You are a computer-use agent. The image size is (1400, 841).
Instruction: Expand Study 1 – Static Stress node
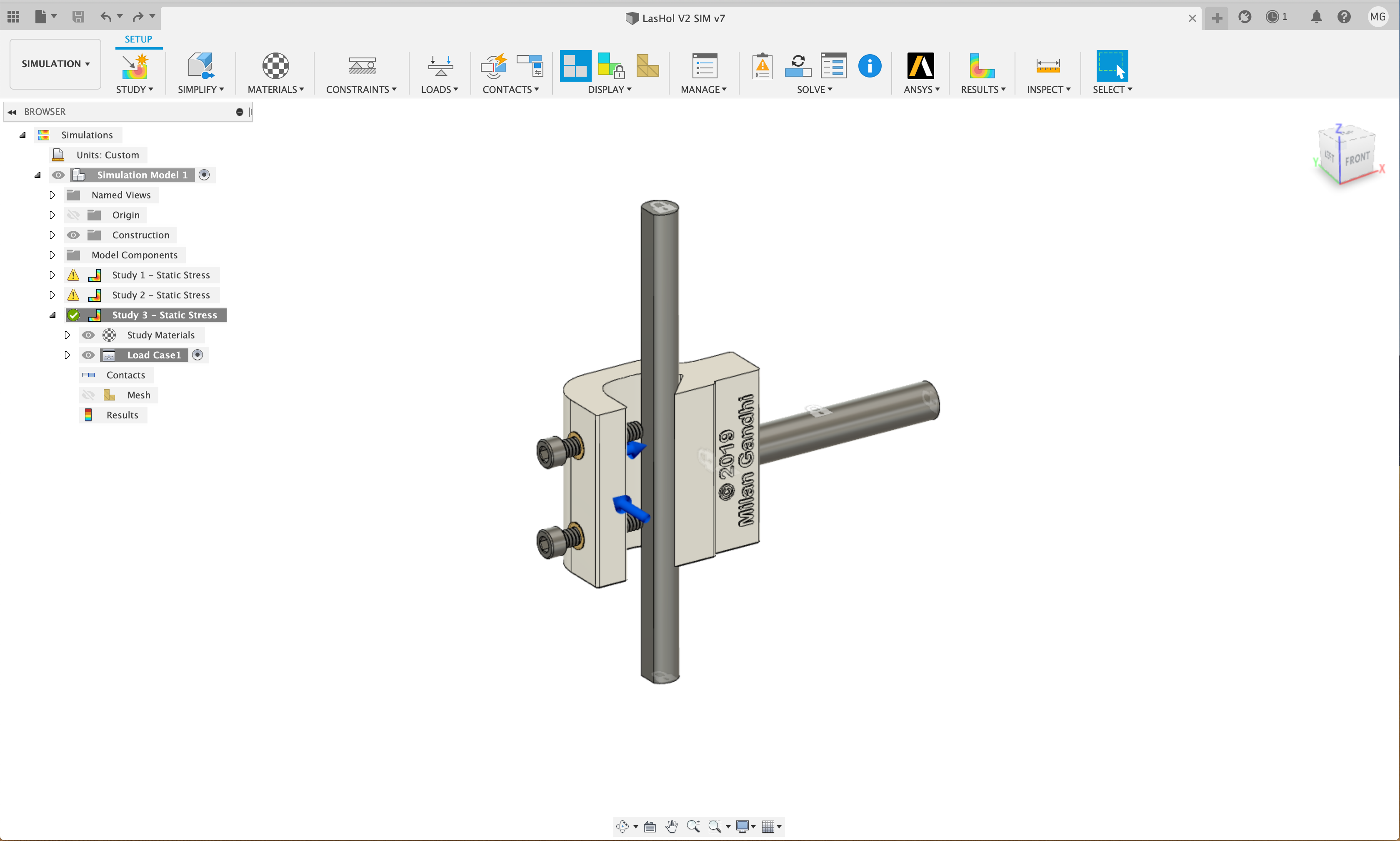(x=52, y=275)
